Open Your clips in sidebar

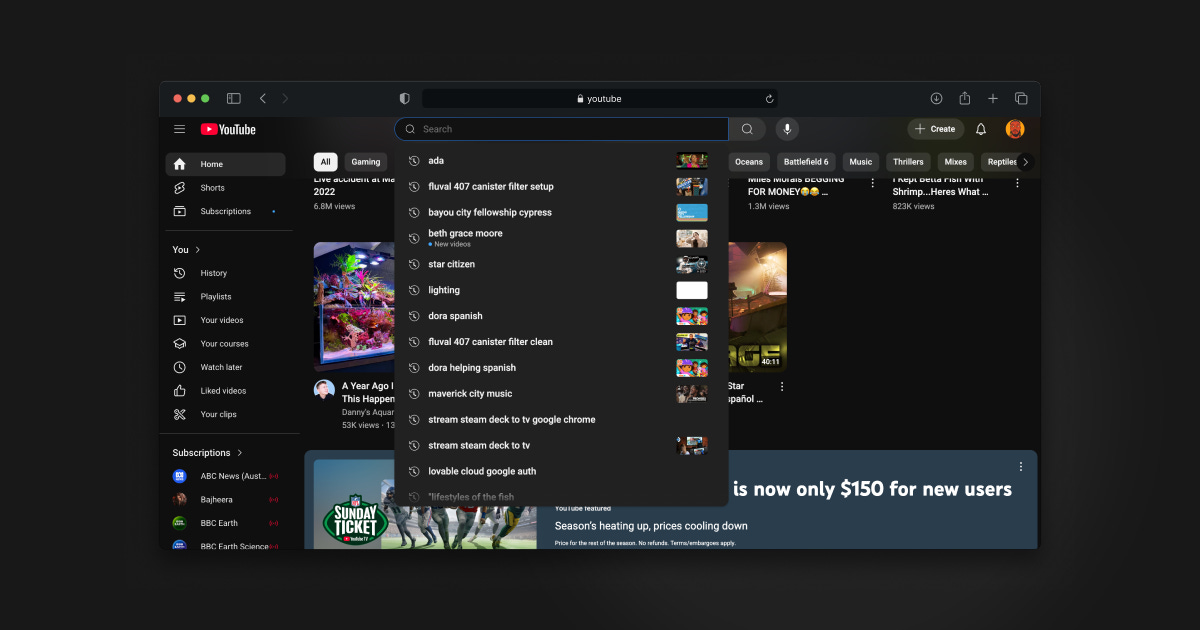pyautogui.click(x=225, y=414)
